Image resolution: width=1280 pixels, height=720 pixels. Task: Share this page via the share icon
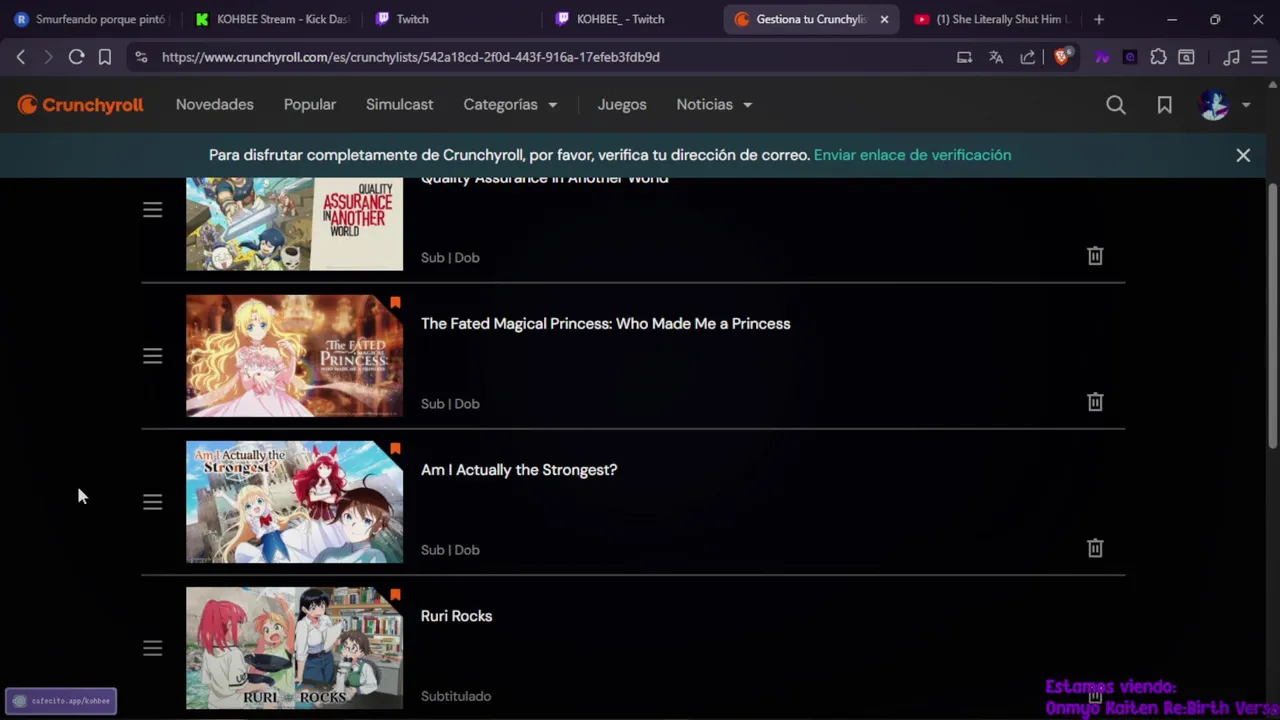[1027, 57]
